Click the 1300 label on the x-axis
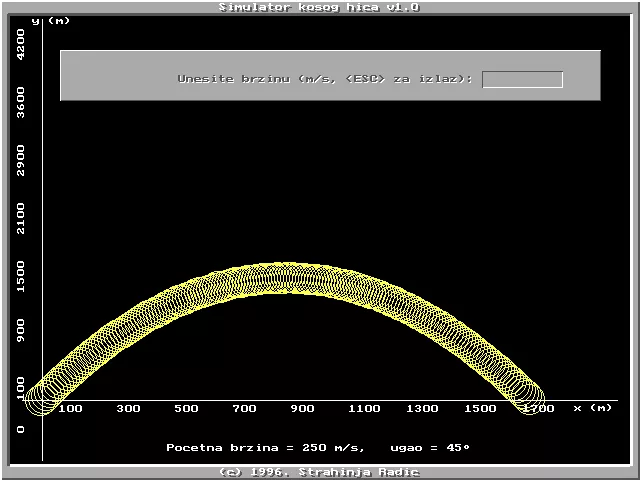Screen dimensions: 640x480 [422, 408]
